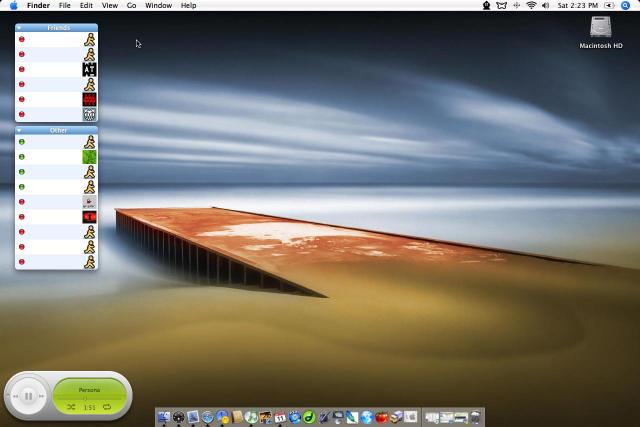Open the pale green sphere Dock icon
This screenshot has height=427, width=640.
pyautogui.click(x=251, y=417)
